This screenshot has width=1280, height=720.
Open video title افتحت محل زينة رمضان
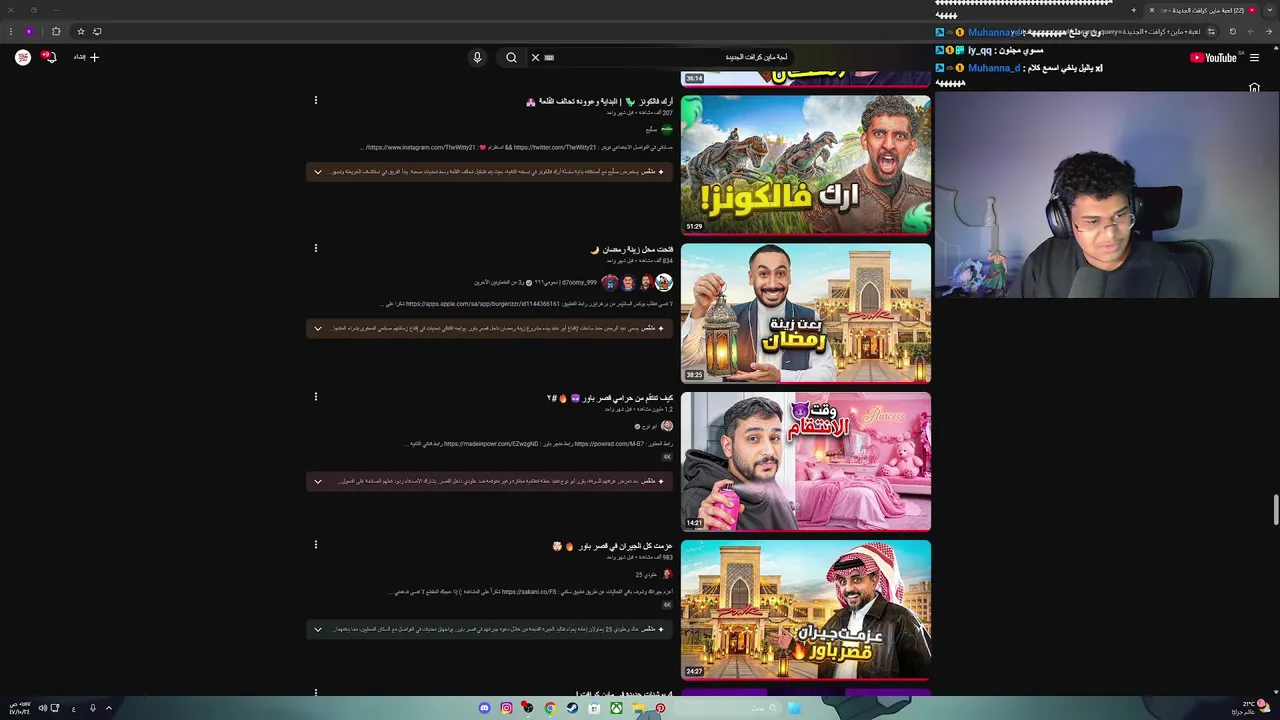click(x=632, y=249)
